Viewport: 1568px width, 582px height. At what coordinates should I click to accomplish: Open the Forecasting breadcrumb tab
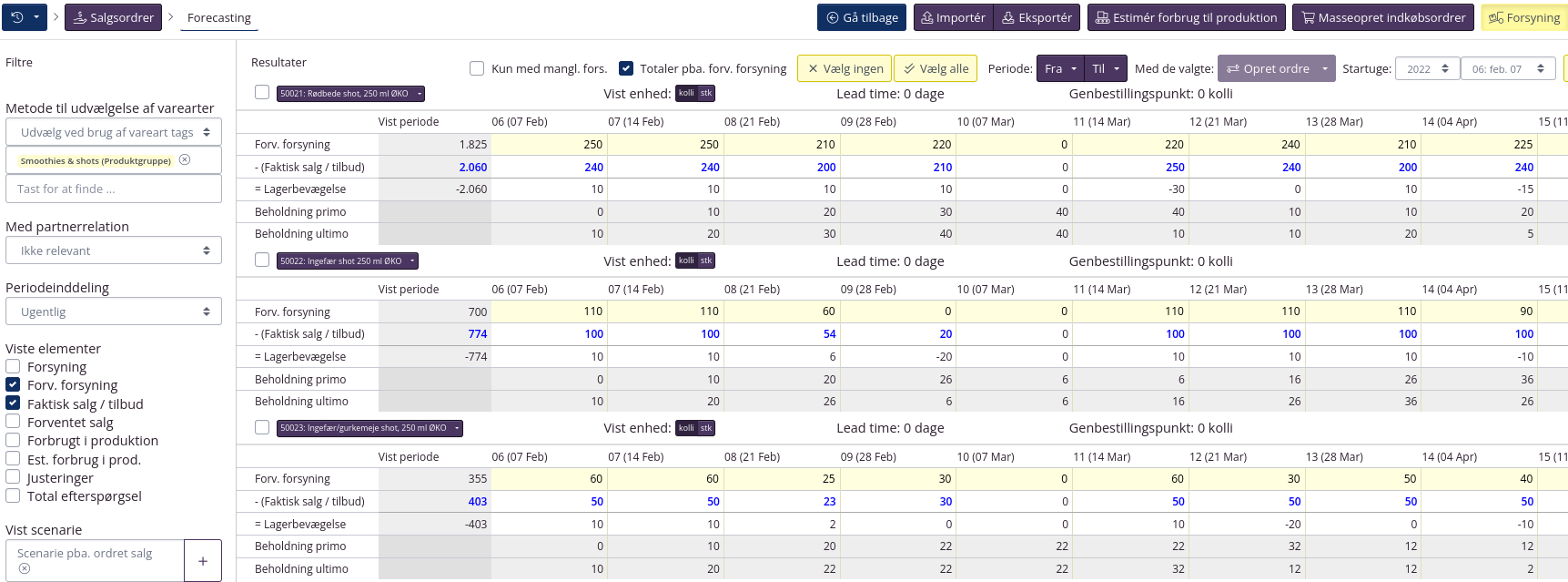point(218,17)
